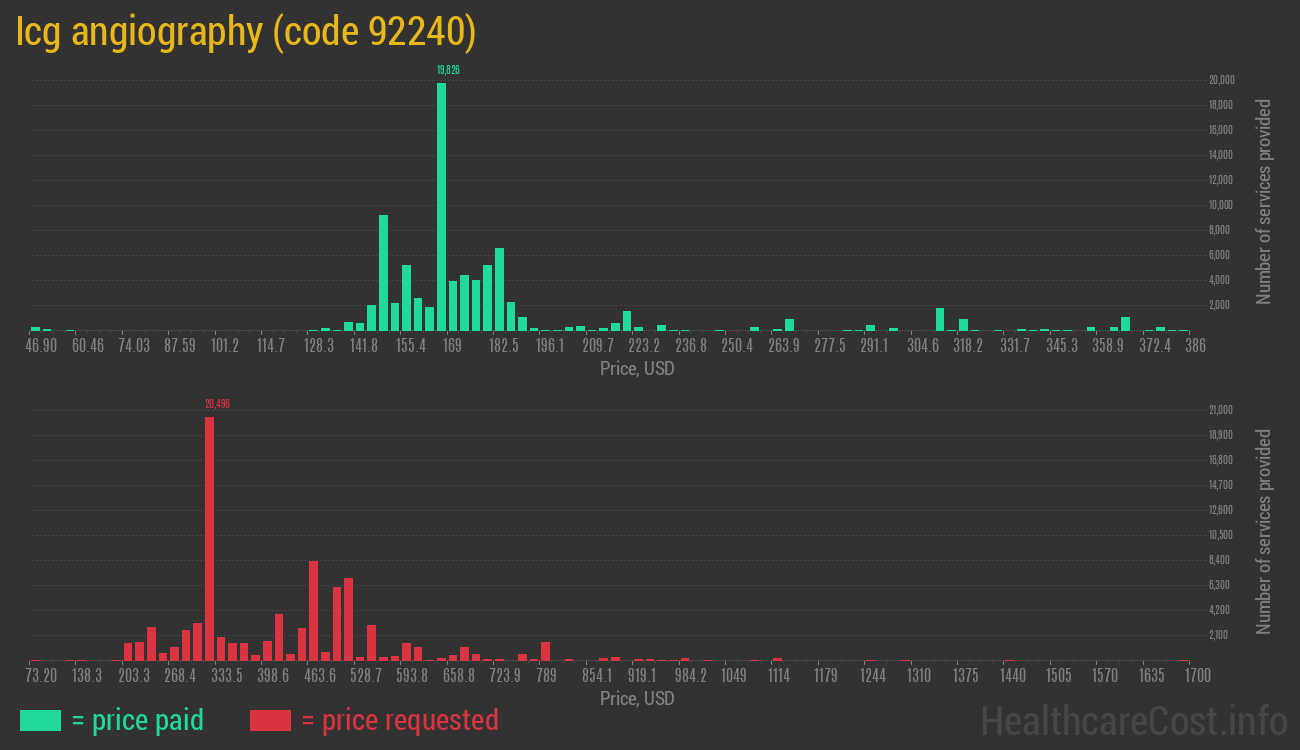Select the red bar above the 789 tick
Screen dimensions: 1300x750
click(x=545, y=651)
